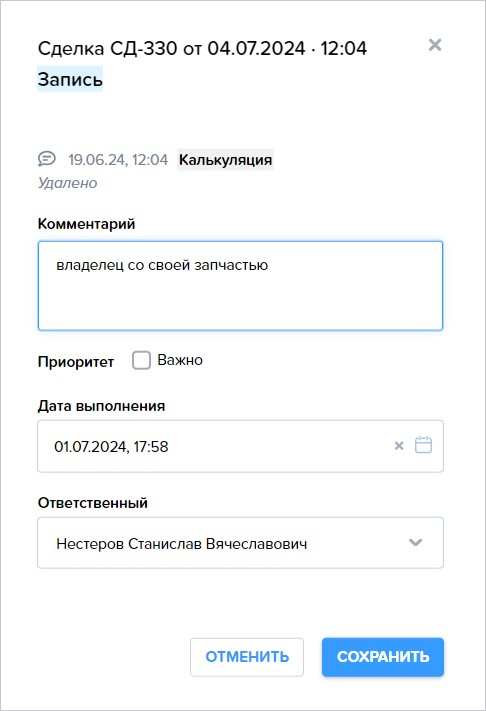This screenshot has width=486, height=711.
Task: Click the Ответственный field label
Action: tap(93, 503)
